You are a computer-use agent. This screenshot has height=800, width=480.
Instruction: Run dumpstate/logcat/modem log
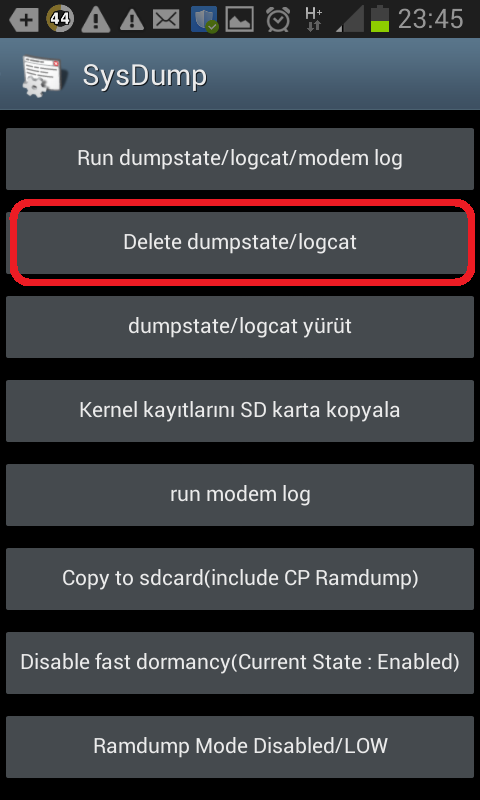[240, 159]
